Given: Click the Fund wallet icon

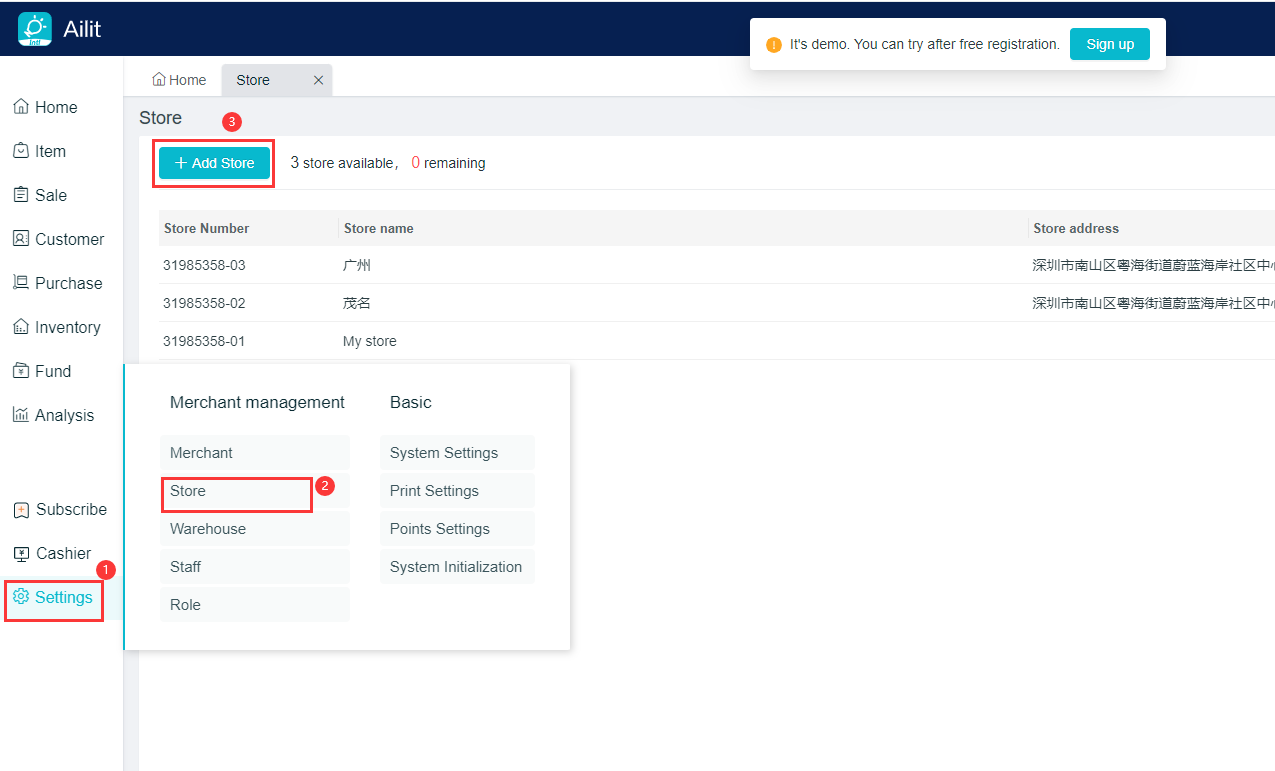Looking at the screenshot, I should [21, 371].
